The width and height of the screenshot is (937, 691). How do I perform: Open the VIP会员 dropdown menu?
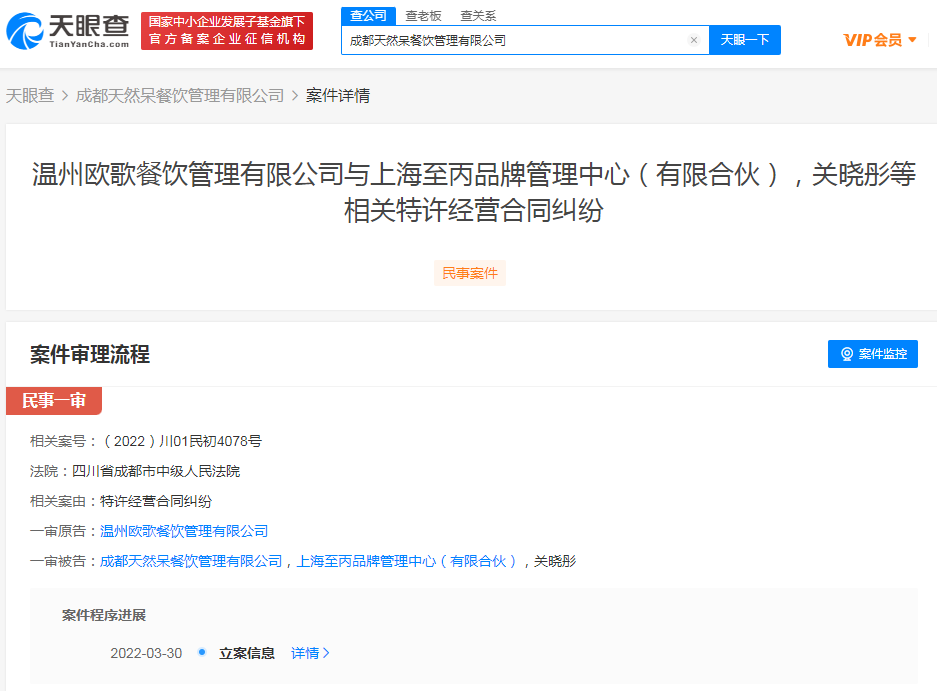(880, 40)
